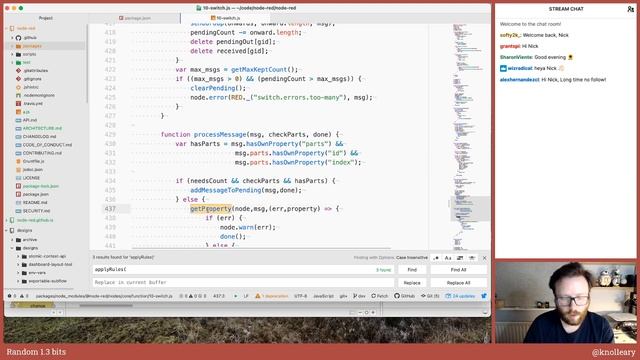Toggle the whole word find option

point(472,258)
